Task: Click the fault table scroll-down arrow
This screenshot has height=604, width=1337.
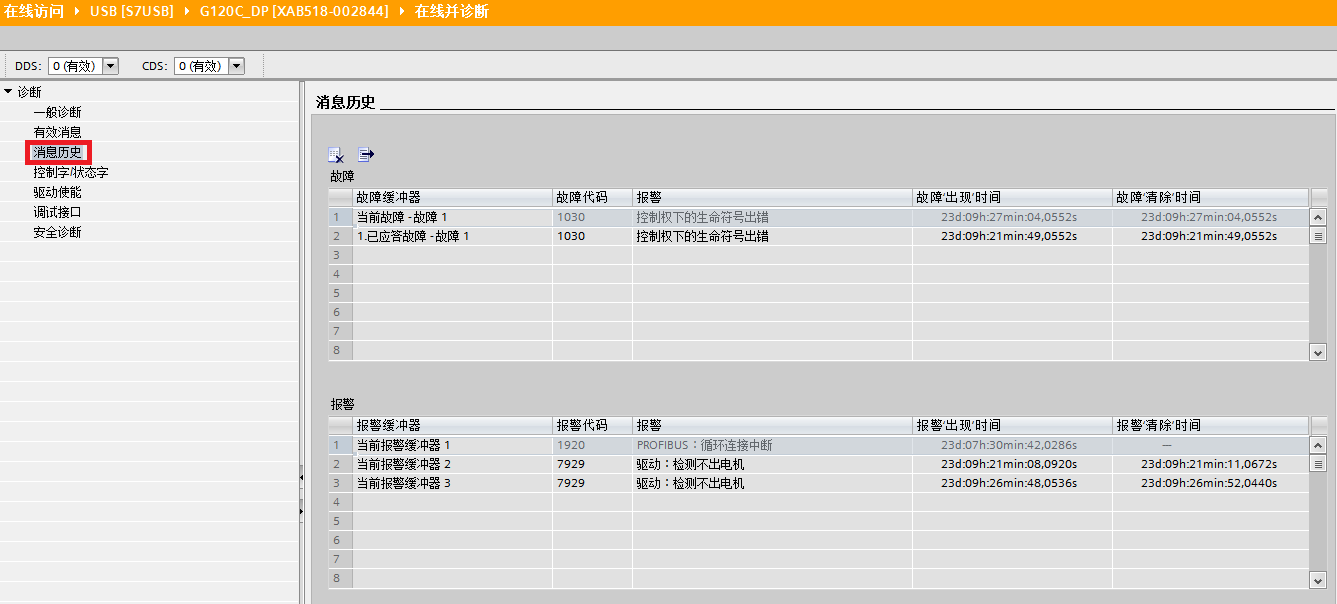Action: pyautogui.click(x=1318, y=352)
